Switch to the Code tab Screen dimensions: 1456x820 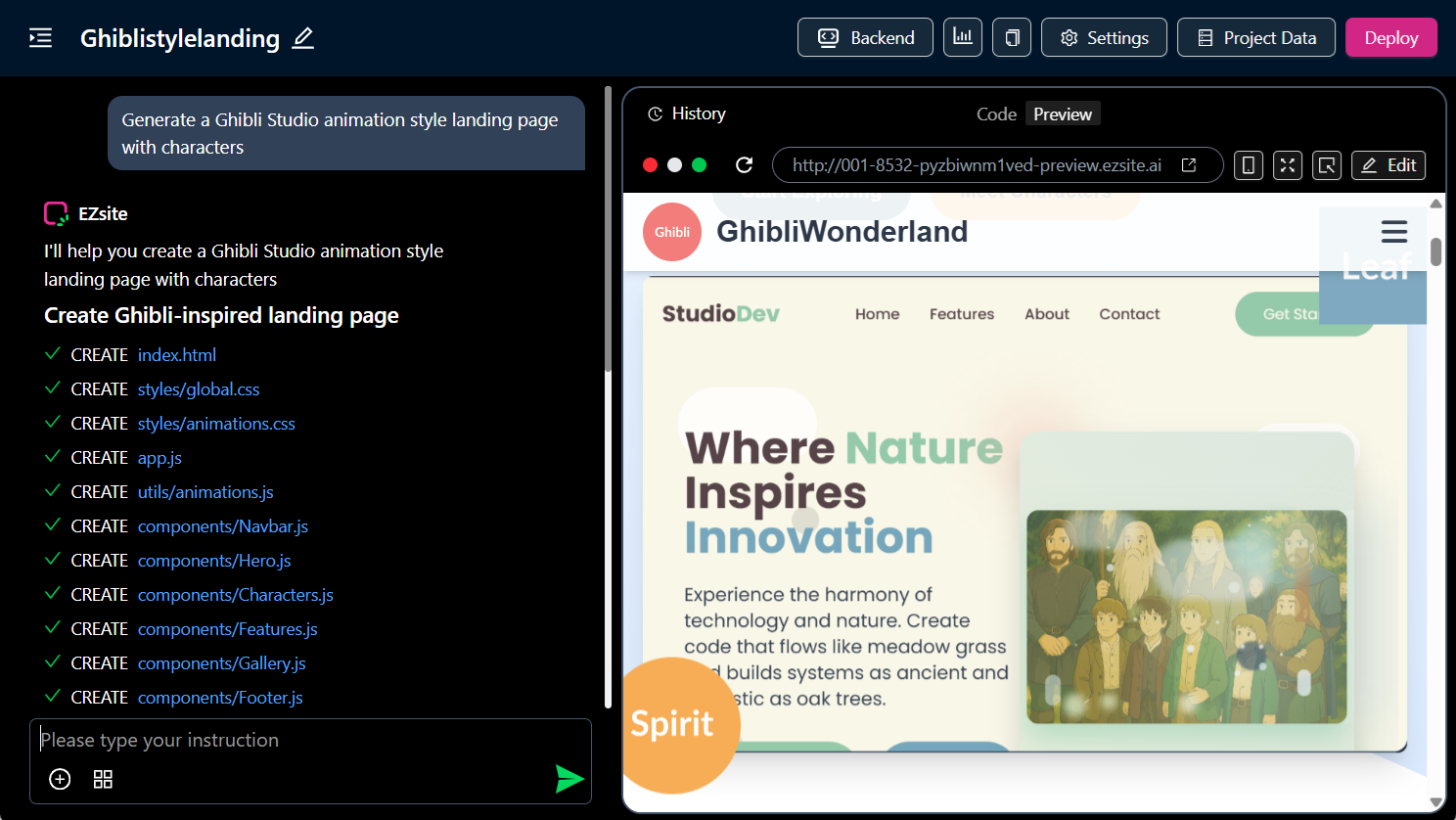pos(996,114)
